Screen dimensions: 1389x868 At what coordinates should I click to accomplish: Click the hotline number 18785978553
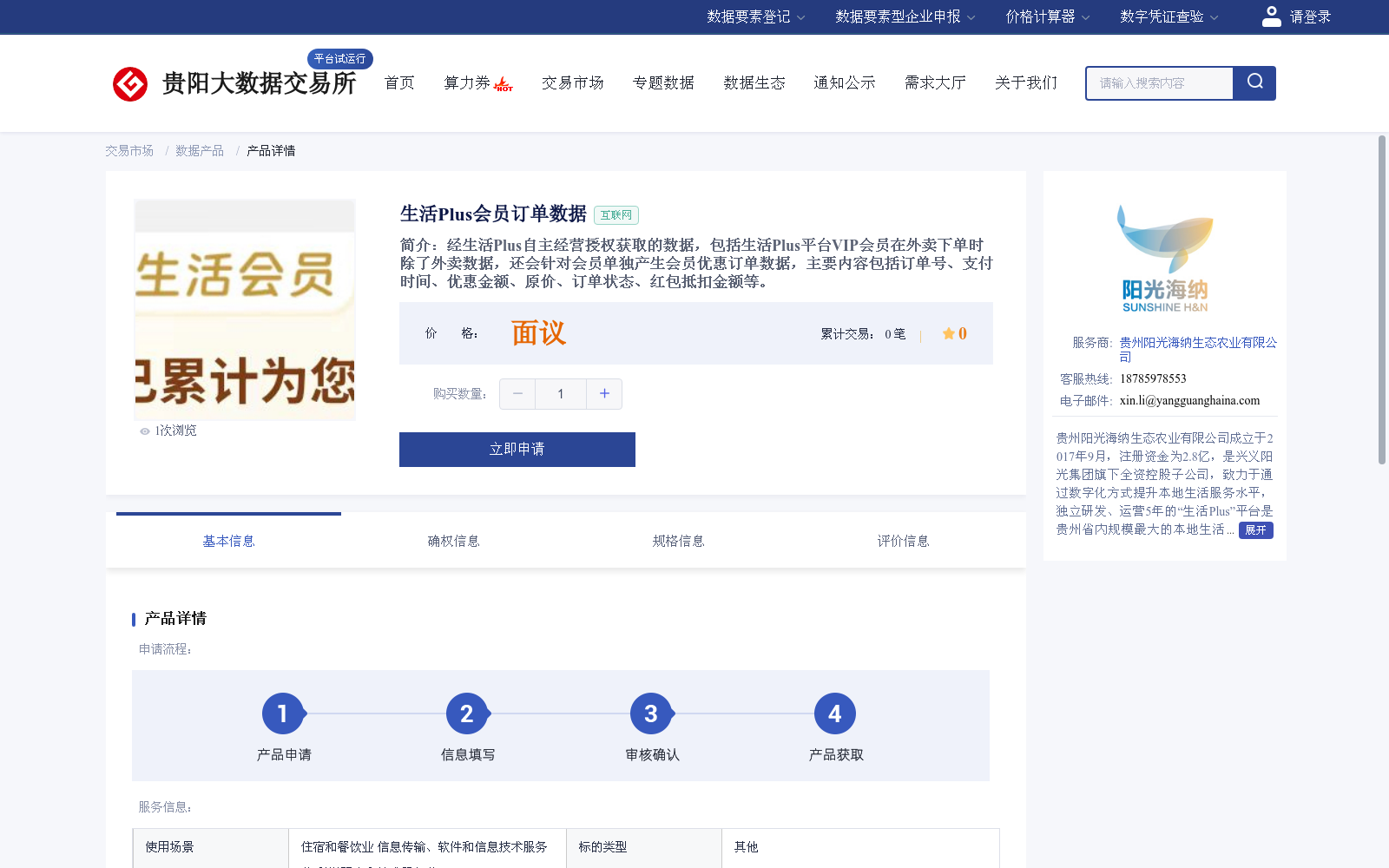pyautogui.click(x=1153, y=379)
